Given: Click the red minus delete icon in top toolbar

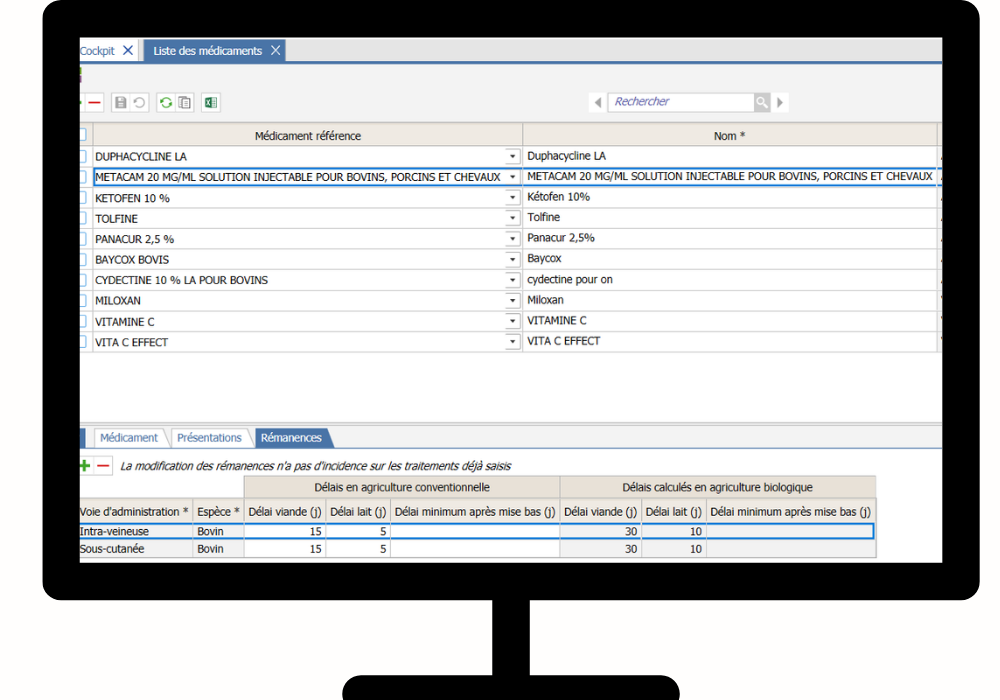Looking at the screenshot, I should coord(94,103).
